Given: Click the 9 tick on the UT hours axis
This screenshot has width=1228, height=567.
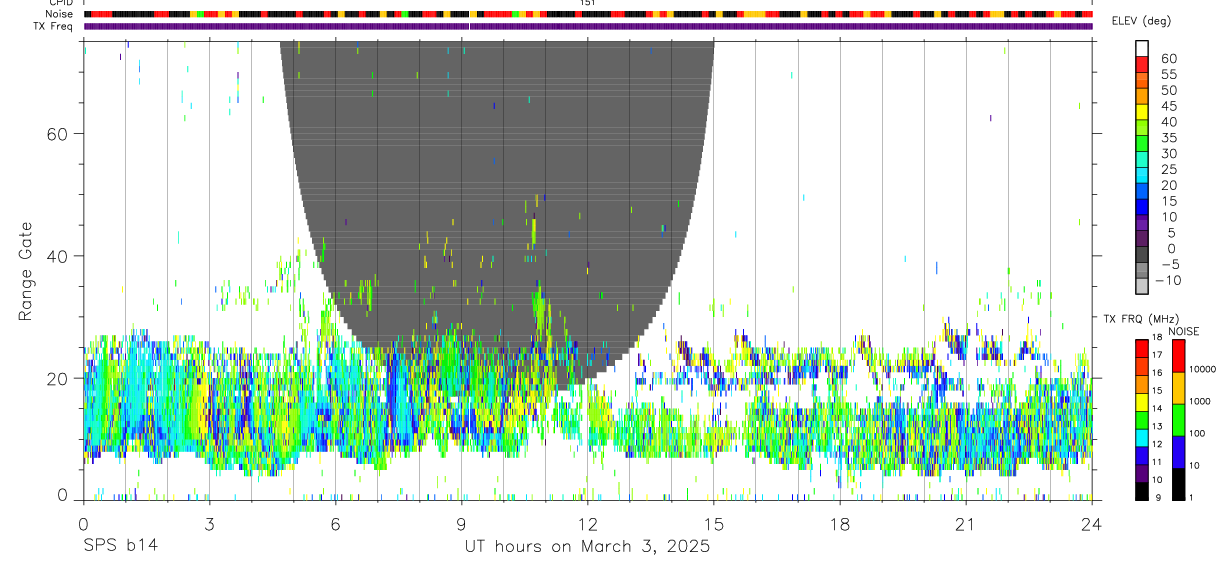Looking at the screenshot, I should [461, 524].
